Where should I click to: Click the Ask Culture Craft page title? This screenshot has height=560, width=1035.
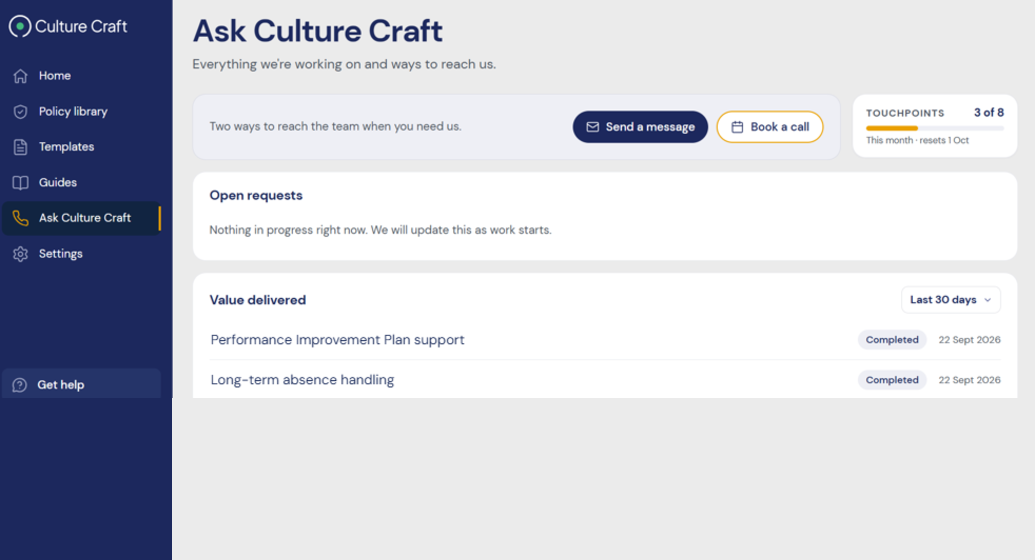317,31
